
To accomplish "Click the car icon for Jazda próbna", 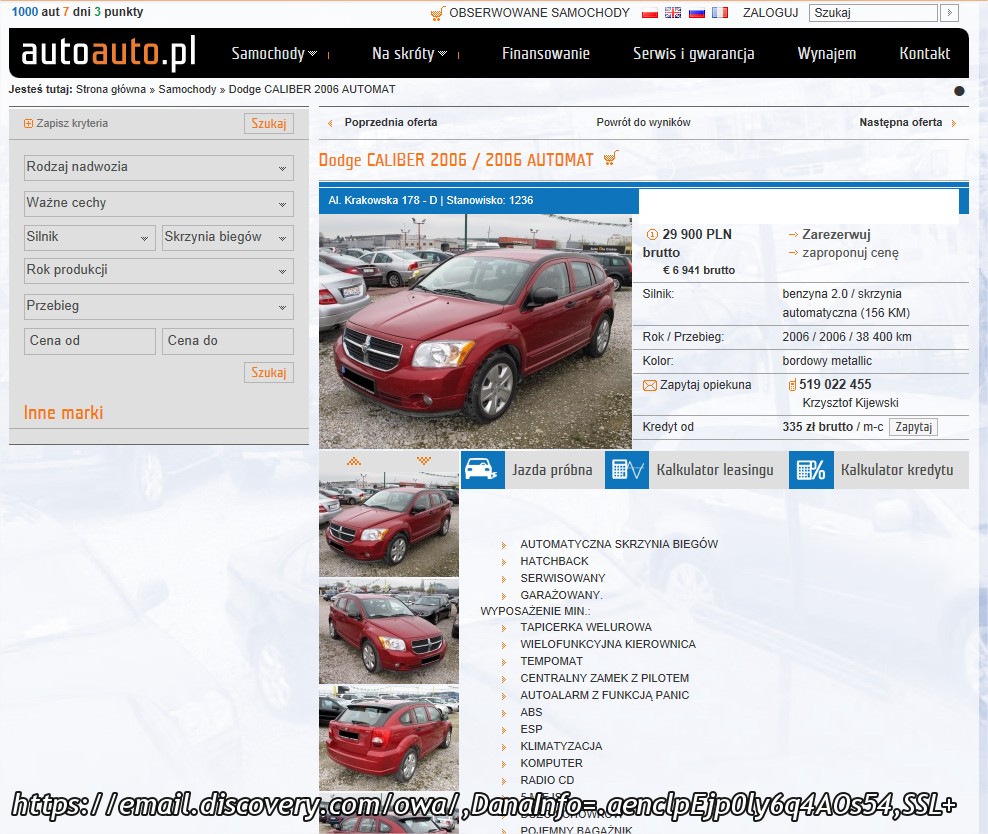I will 483,470.
